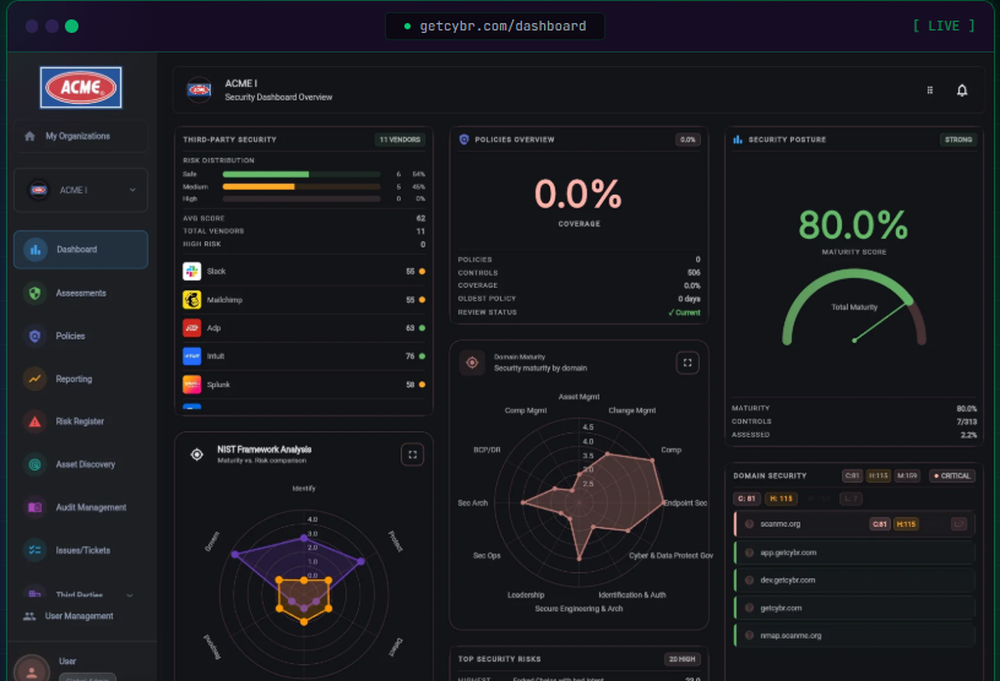Click the Safe risk distribution bar

pos(301,174)
